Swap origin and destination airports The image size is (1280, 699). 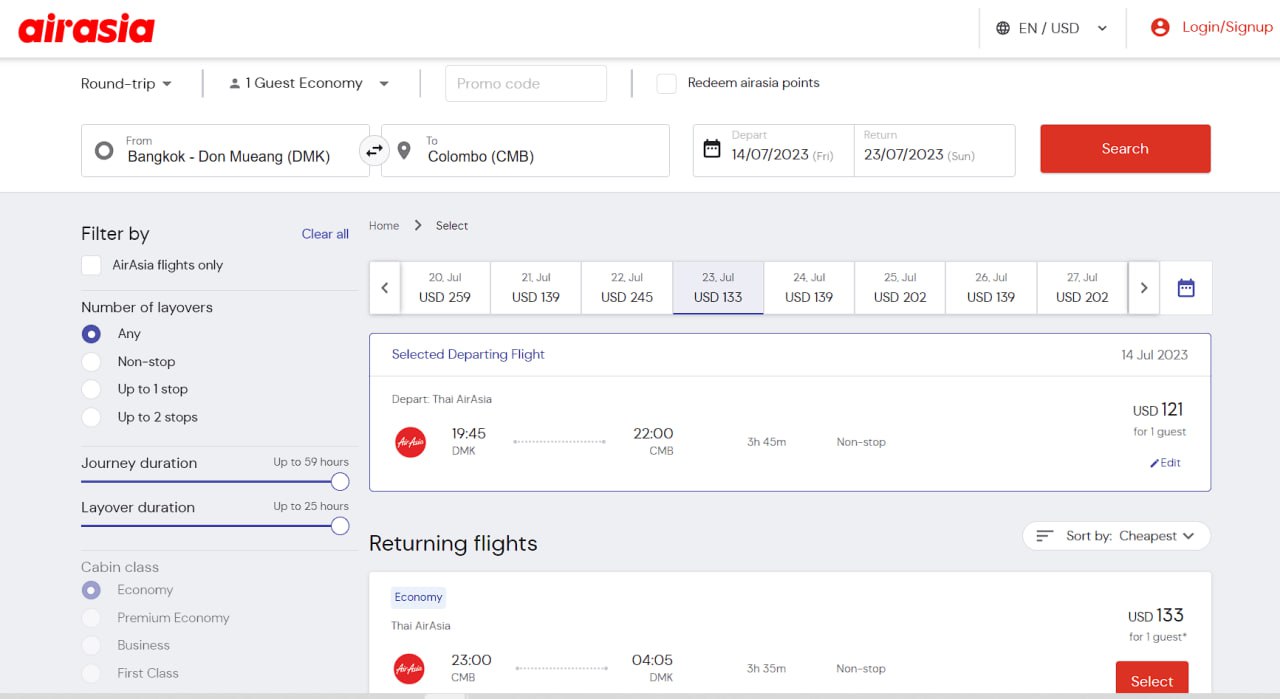(374, 151)
